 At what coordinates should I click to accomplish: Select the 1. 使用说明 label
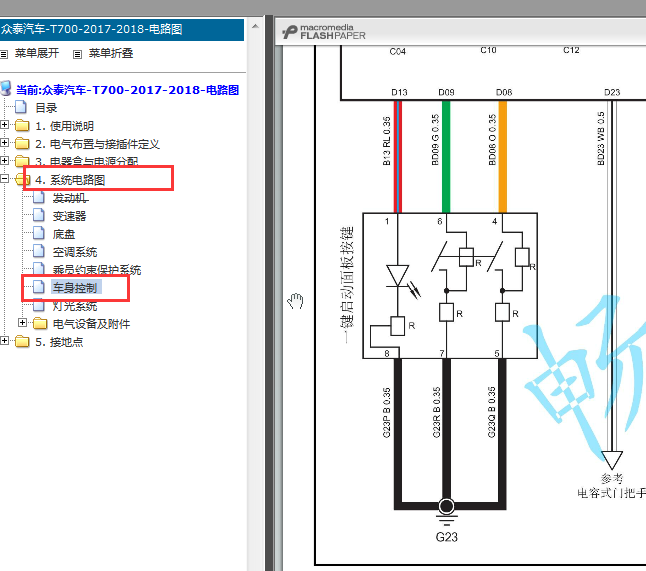coord(65,126)
